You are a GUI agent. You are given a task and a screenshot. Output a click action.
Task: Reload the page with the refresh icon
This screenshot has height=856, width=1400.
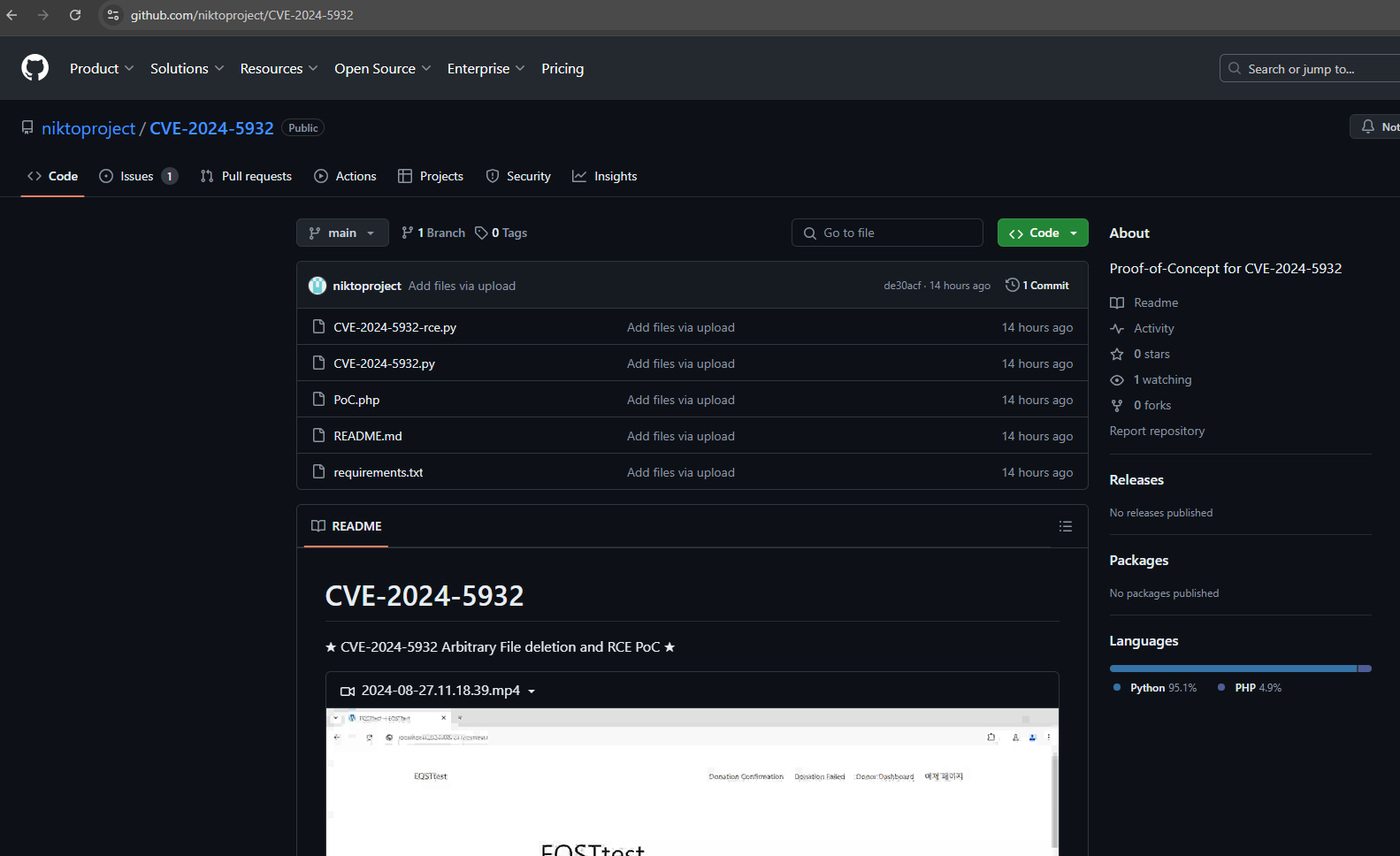75,15
